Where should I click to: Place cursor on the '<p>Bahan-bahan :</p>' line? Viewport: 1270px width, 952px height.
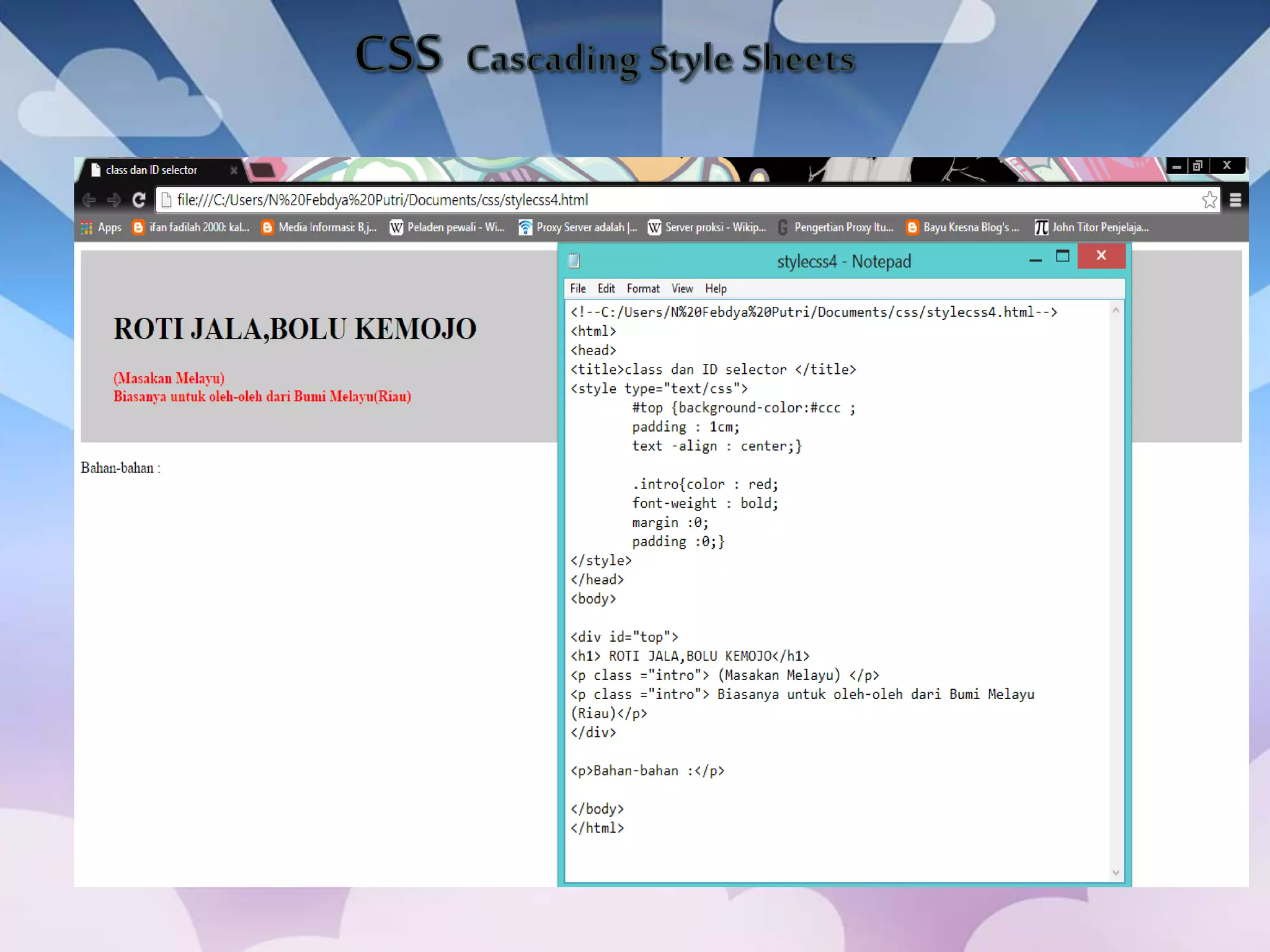[x=647, y=770]
